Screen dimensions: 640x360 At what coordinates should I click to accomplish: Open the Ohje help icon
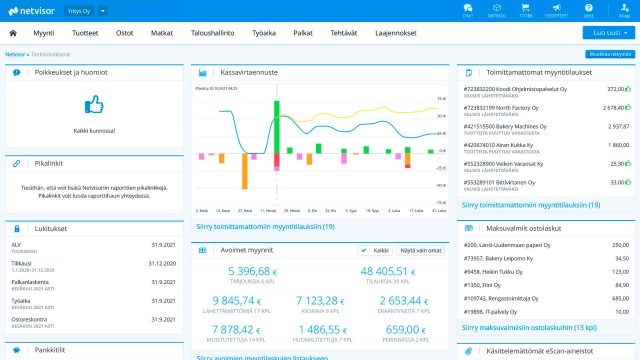[589, 10]
